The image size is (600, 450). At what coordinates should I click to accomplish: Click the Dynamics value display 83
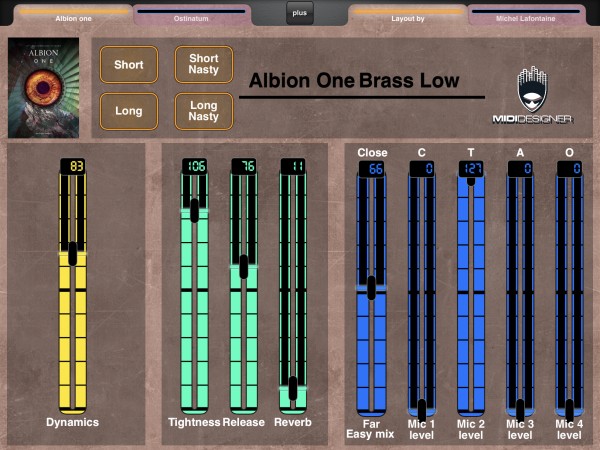pyautogui.click(x=73, y=166)
